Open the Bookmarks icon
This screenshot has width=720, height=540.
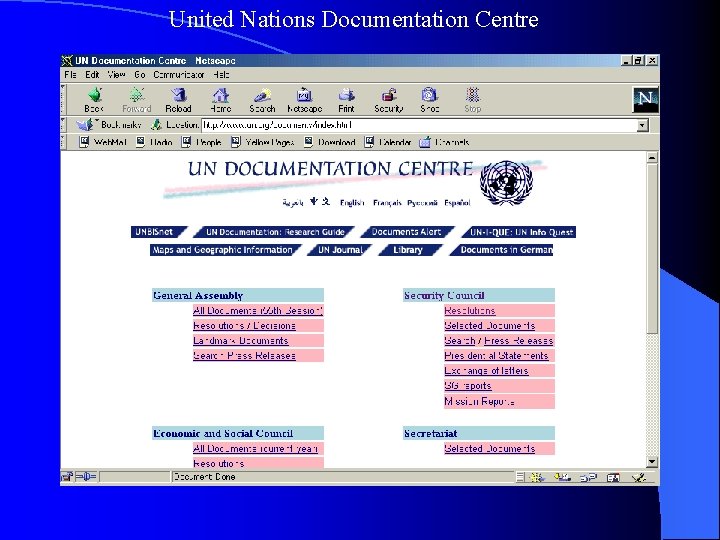[x=84, y=124]
